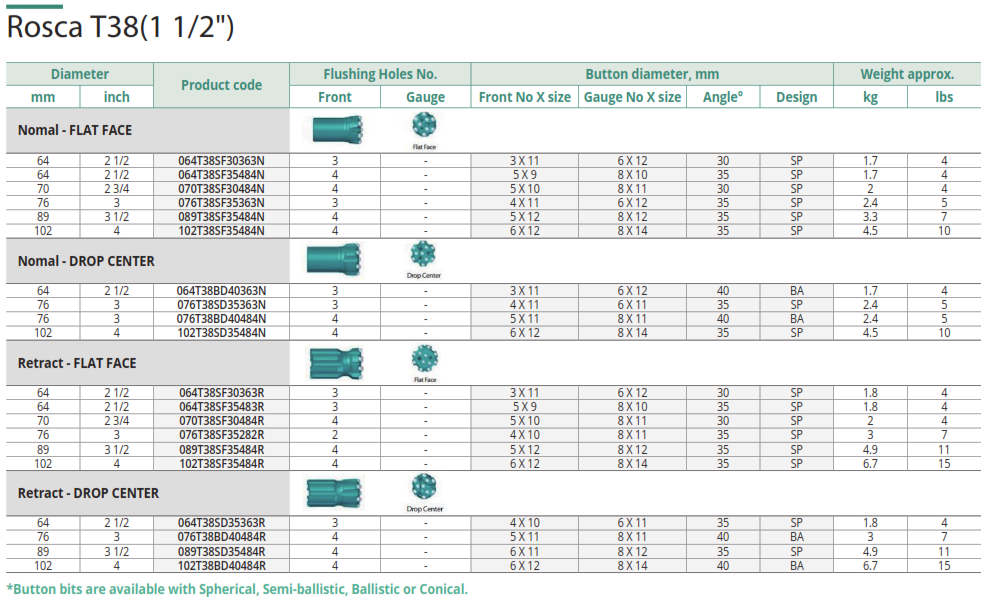Viewport: 991px width, 597px height.
Task: Select the Nomal - DROP CENTER section heading
Action: click(x=86, y=261)
